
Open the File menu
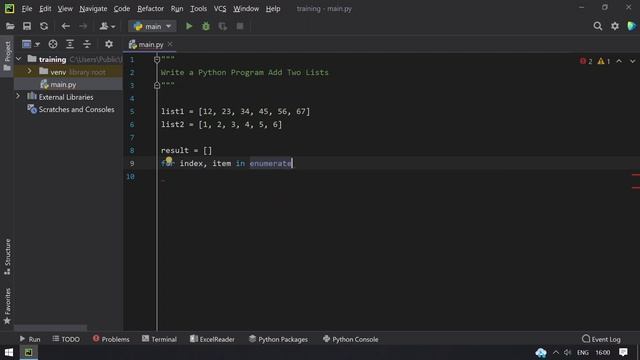pyautogui.click(x=27, y=9)
